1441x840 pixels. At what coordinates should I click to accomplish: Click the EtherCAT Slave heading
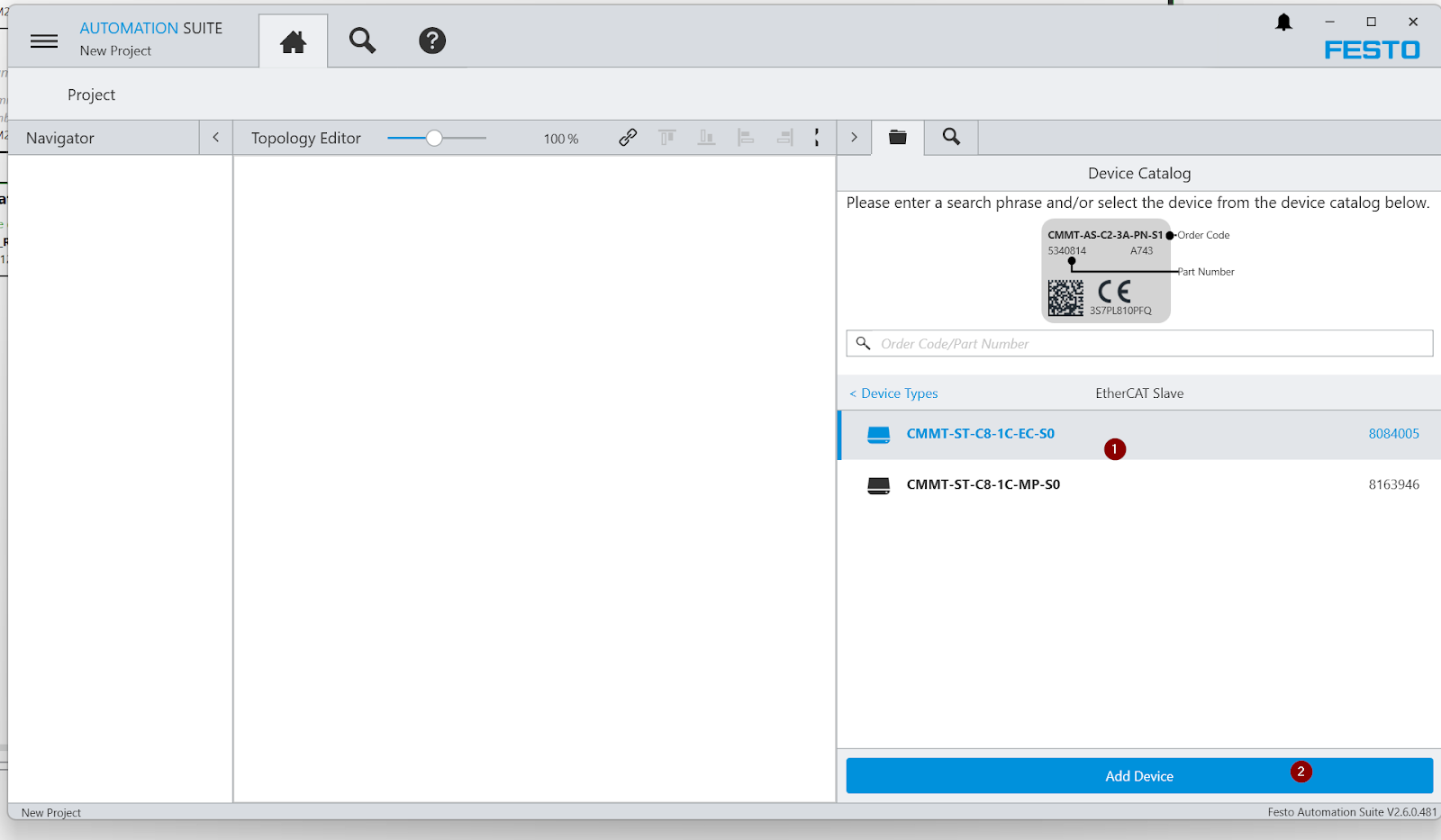(x=1139, y=393)
